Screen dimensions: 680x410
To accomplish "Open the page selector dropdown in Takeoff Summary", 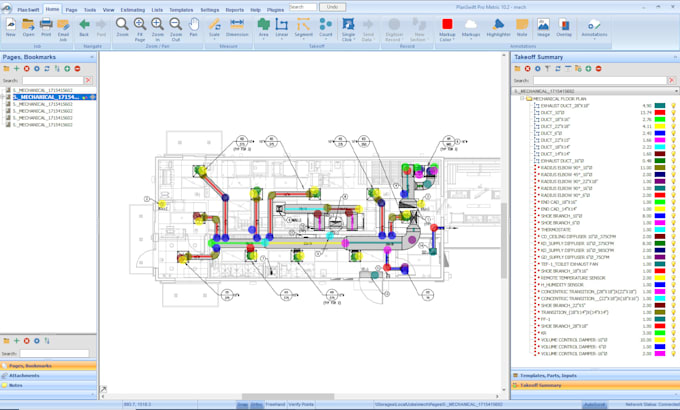I will tap(676, 91).
